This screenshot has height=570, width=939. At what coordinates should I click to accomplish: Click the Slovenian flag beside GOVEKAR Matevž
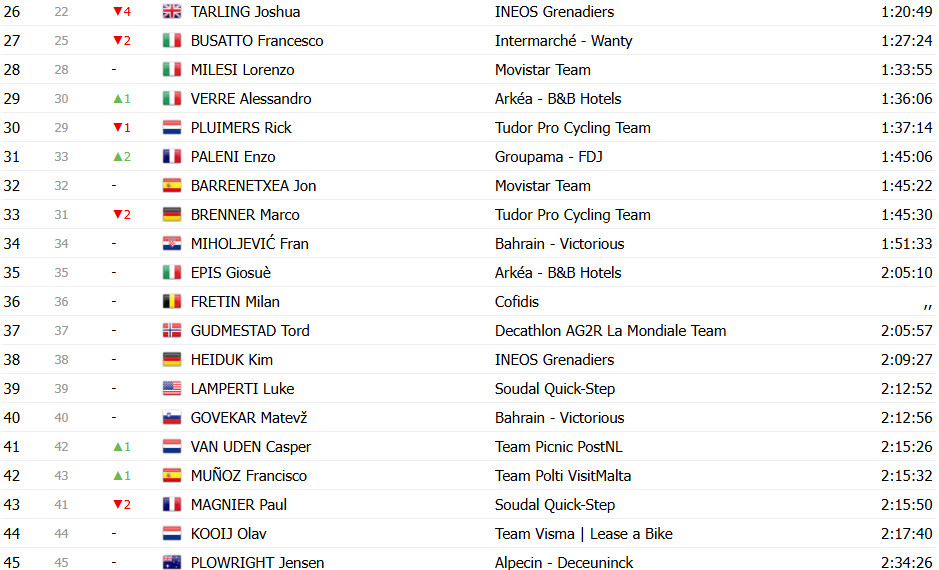[172, 417]
